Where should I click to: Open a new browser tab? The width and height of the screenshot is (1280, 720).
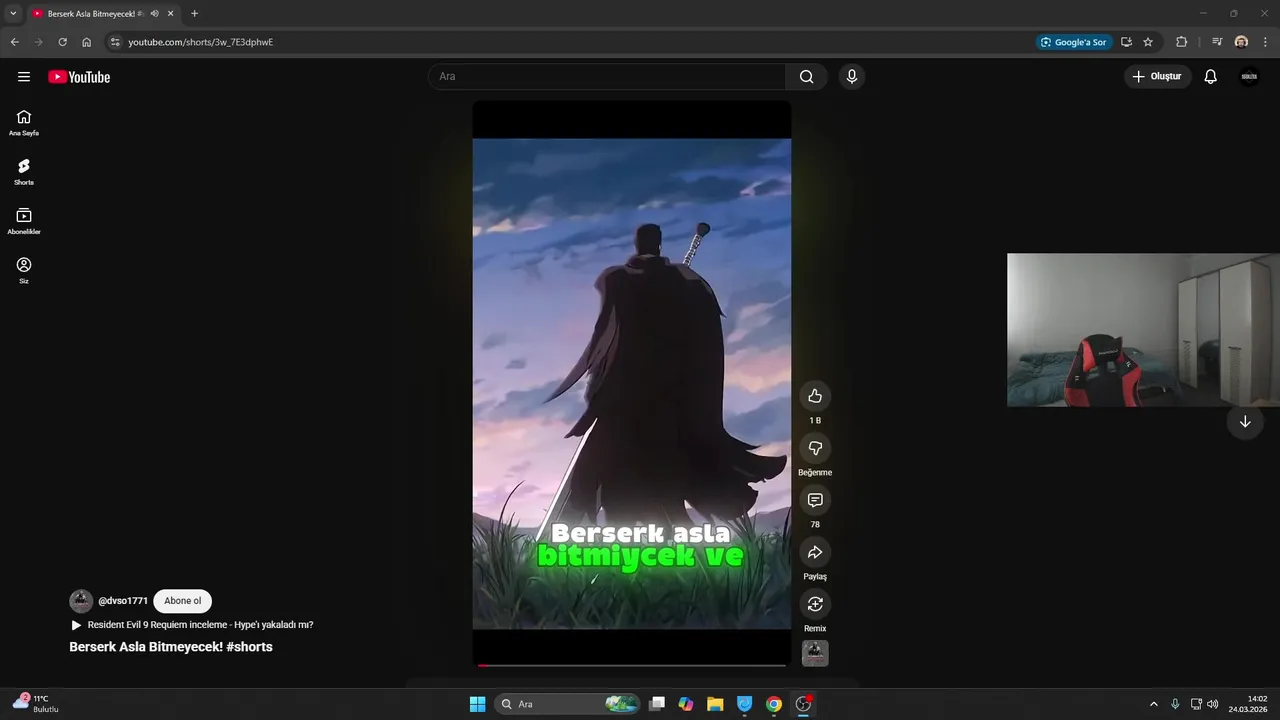coord(194,14)
